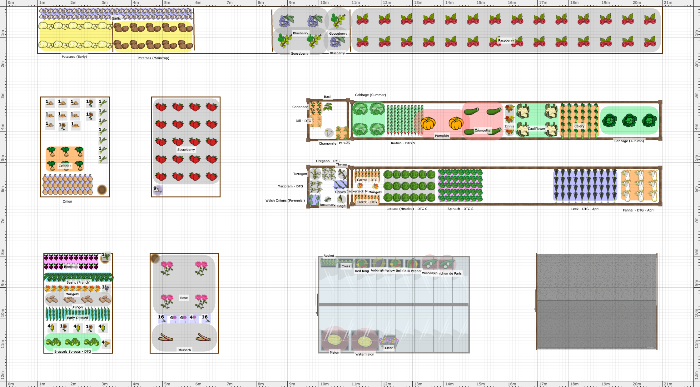The height and width of the screenshot is (387, 700).
Task: Select the summer cabbage group with light green heads
Action: 369,120
